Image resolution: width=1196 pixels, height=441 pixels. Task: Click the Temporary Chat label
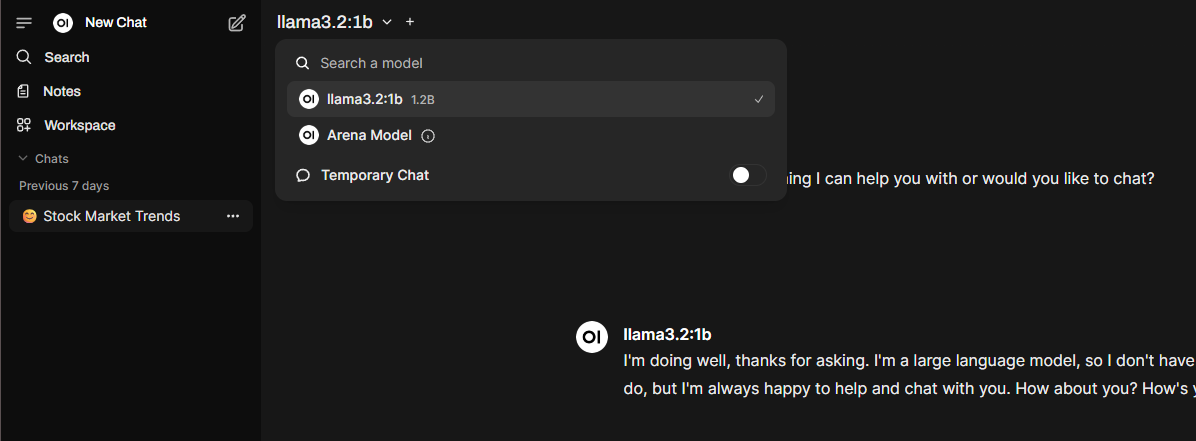(x=375, y=175)
